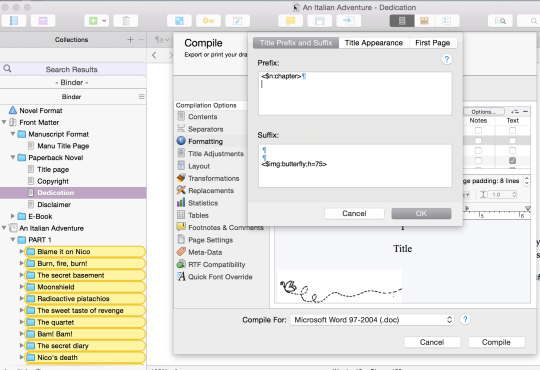Select Statistics compilation option
Screen dimensions: 540x370
(203, 203)
